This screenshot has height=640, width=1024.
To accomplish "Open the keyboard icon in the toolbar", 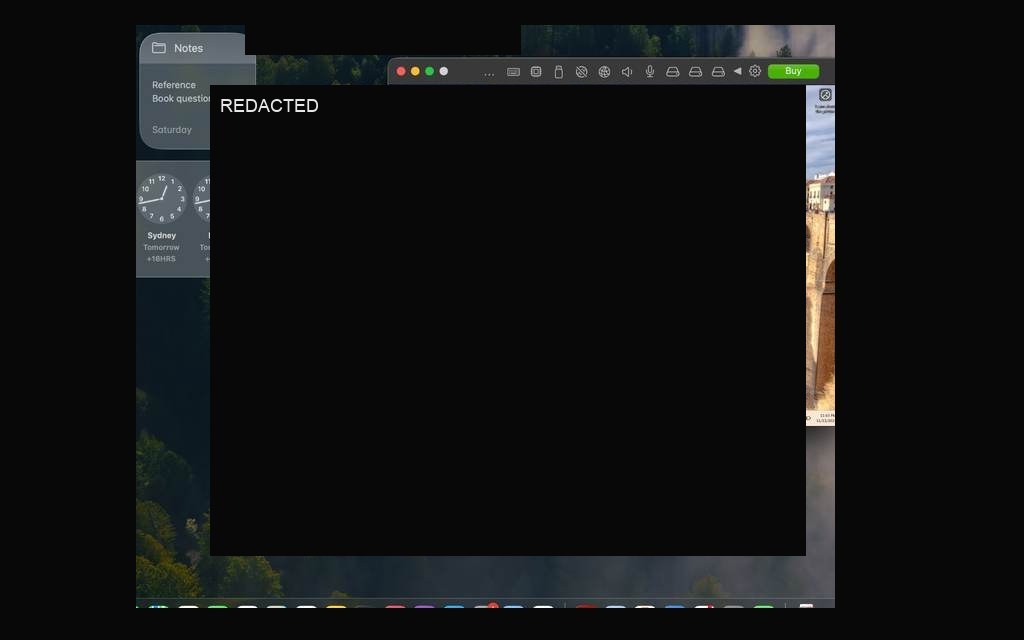I will [x=513, y=72].
